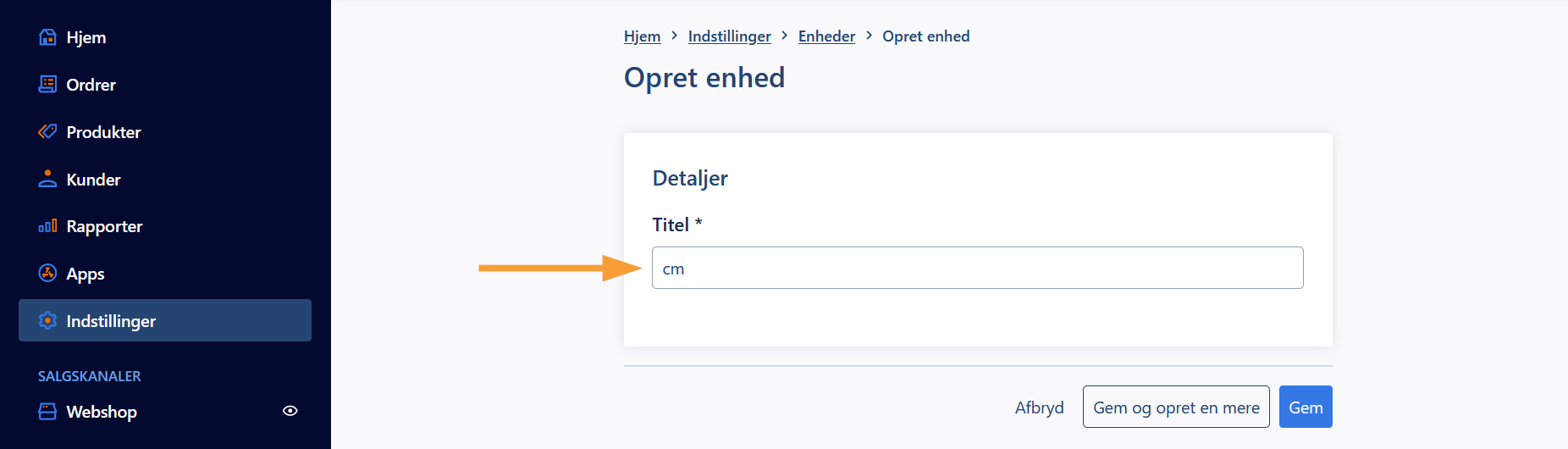Click Gem og opret en mere
Screen dimensions: 1568x449
pyautogui.click(x=1176, y=407)
